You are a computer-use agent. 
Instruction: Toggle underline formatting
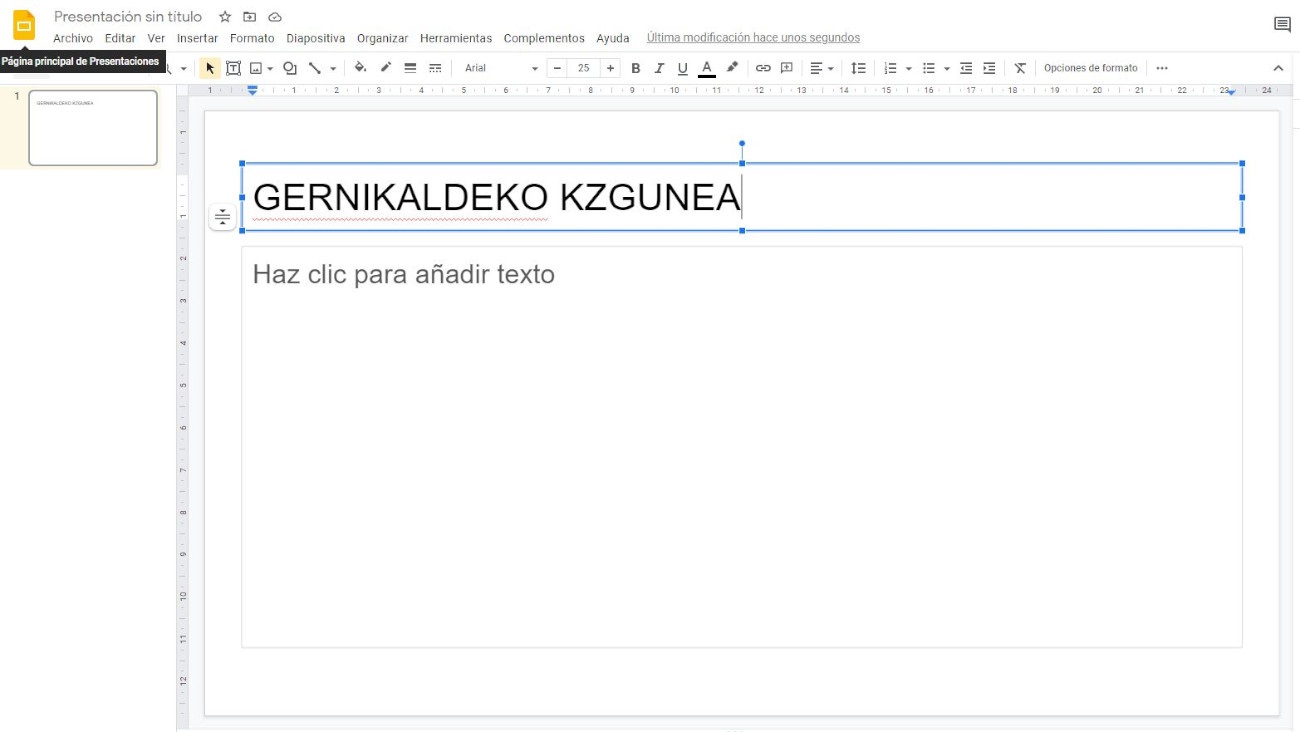tap(682, 68)
